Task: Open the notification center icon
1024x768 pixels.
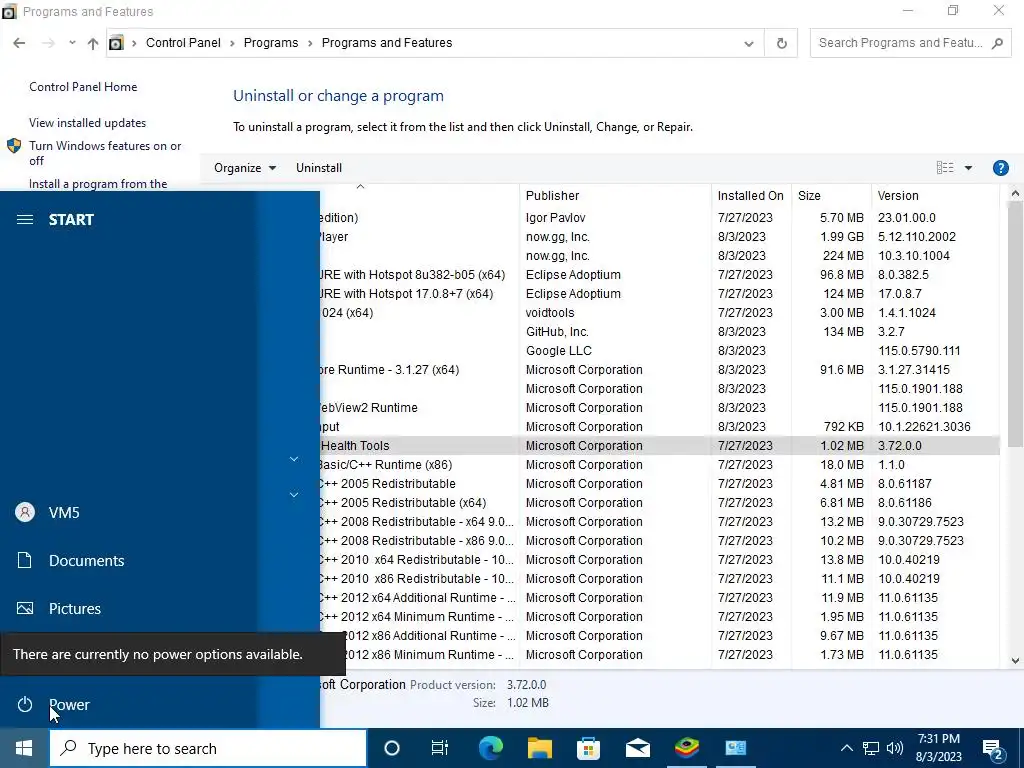Action: click(993, 749)
